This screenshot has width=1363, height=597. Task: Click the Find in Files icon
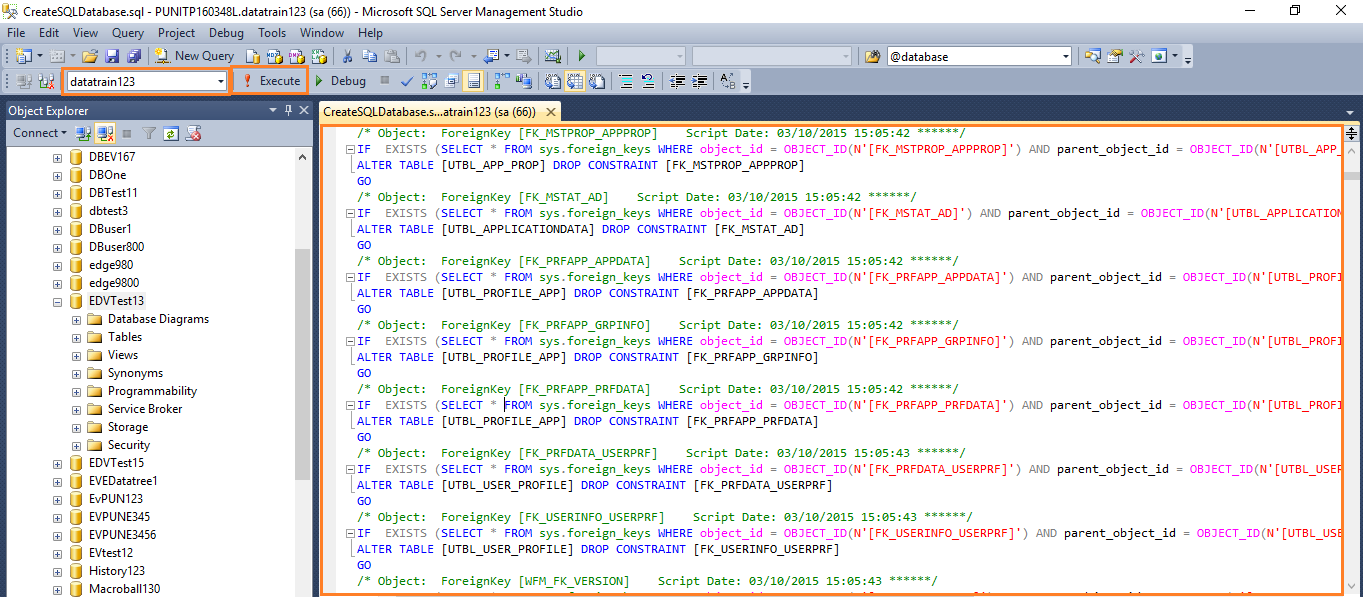(872, 56)
